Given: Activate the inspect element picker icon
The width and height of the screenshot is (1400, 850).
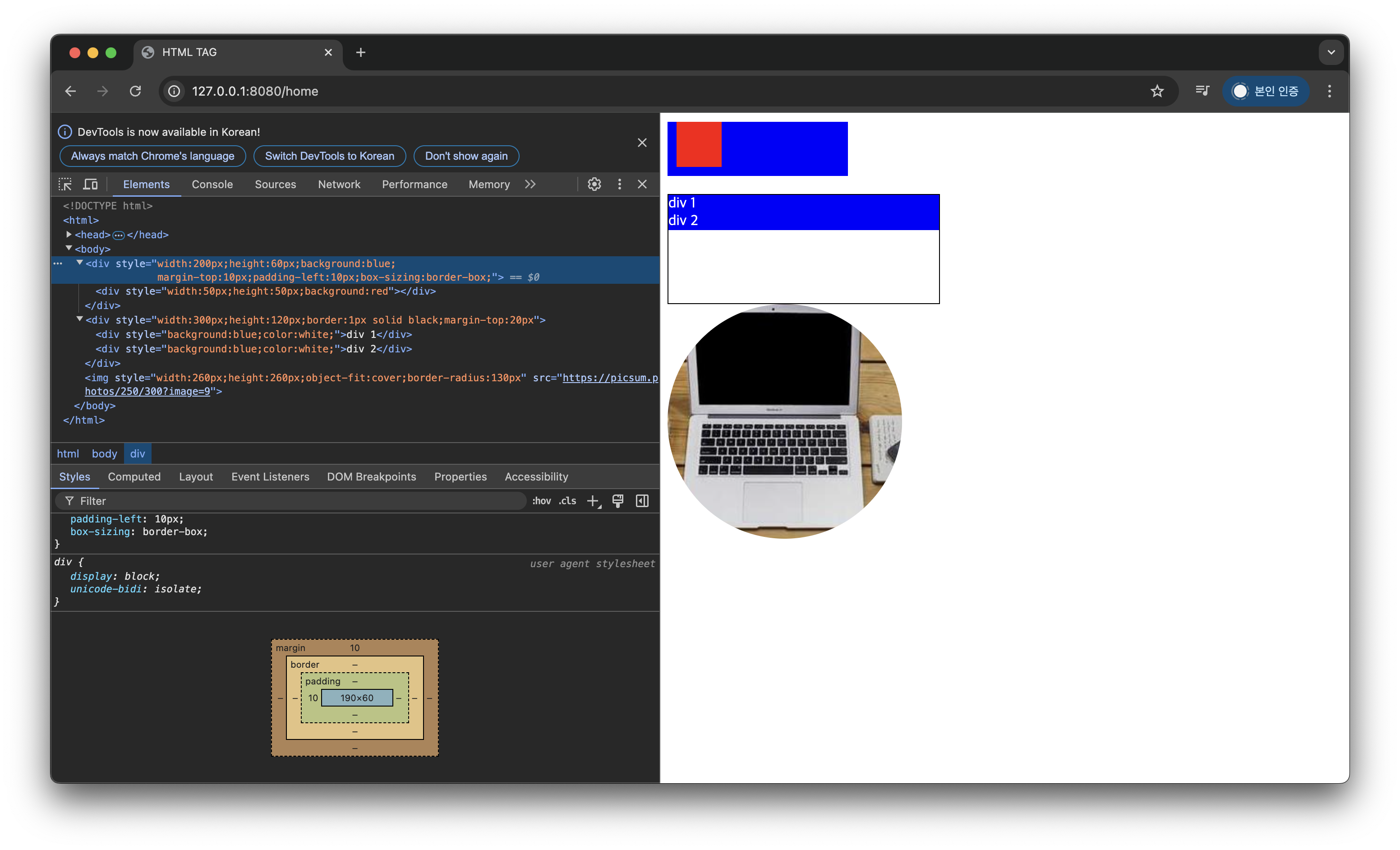Looking at the screenshot, I should (65, 184).
